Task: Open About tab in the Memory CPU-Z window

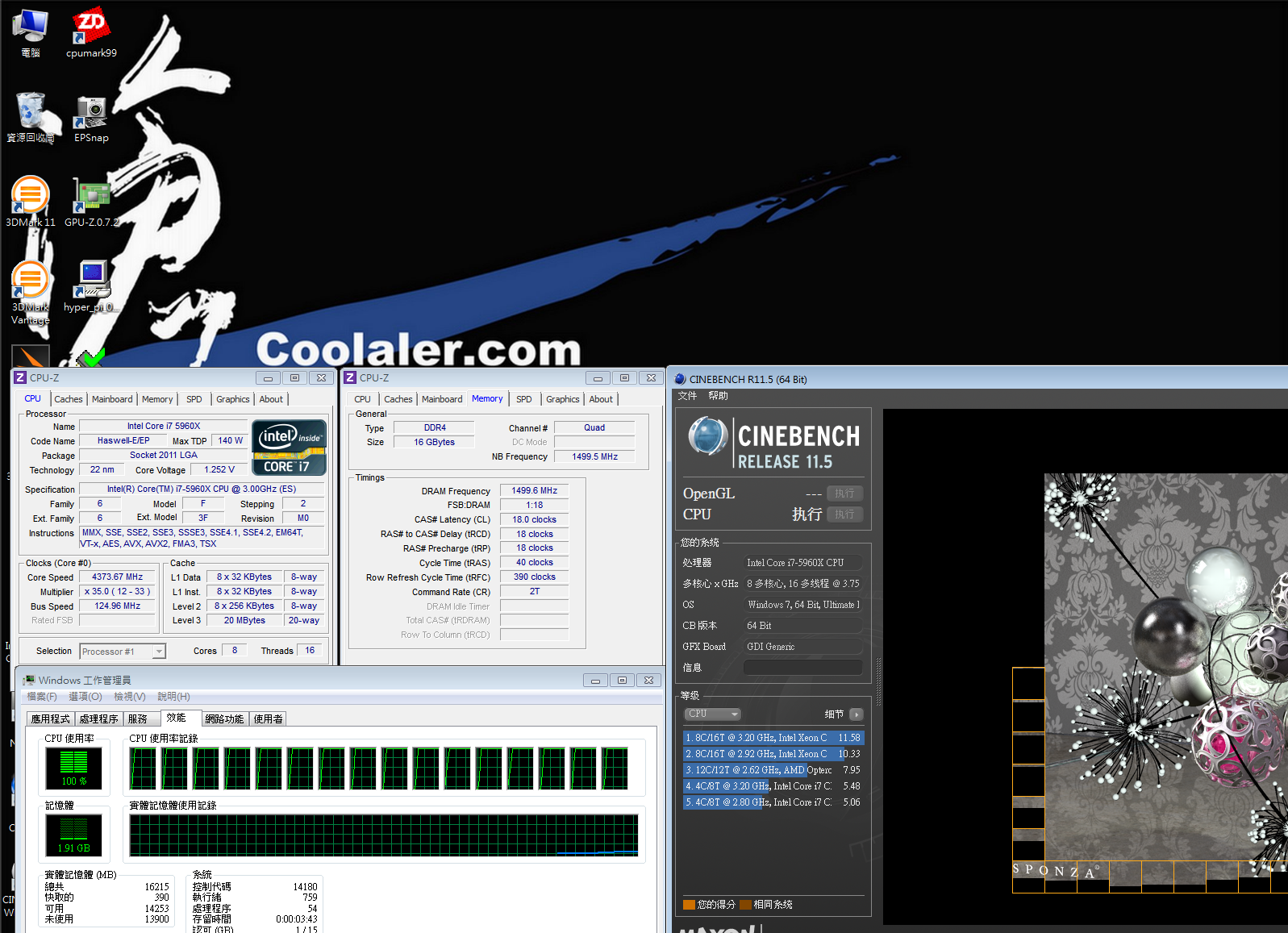Action: (x=601, y=399)
